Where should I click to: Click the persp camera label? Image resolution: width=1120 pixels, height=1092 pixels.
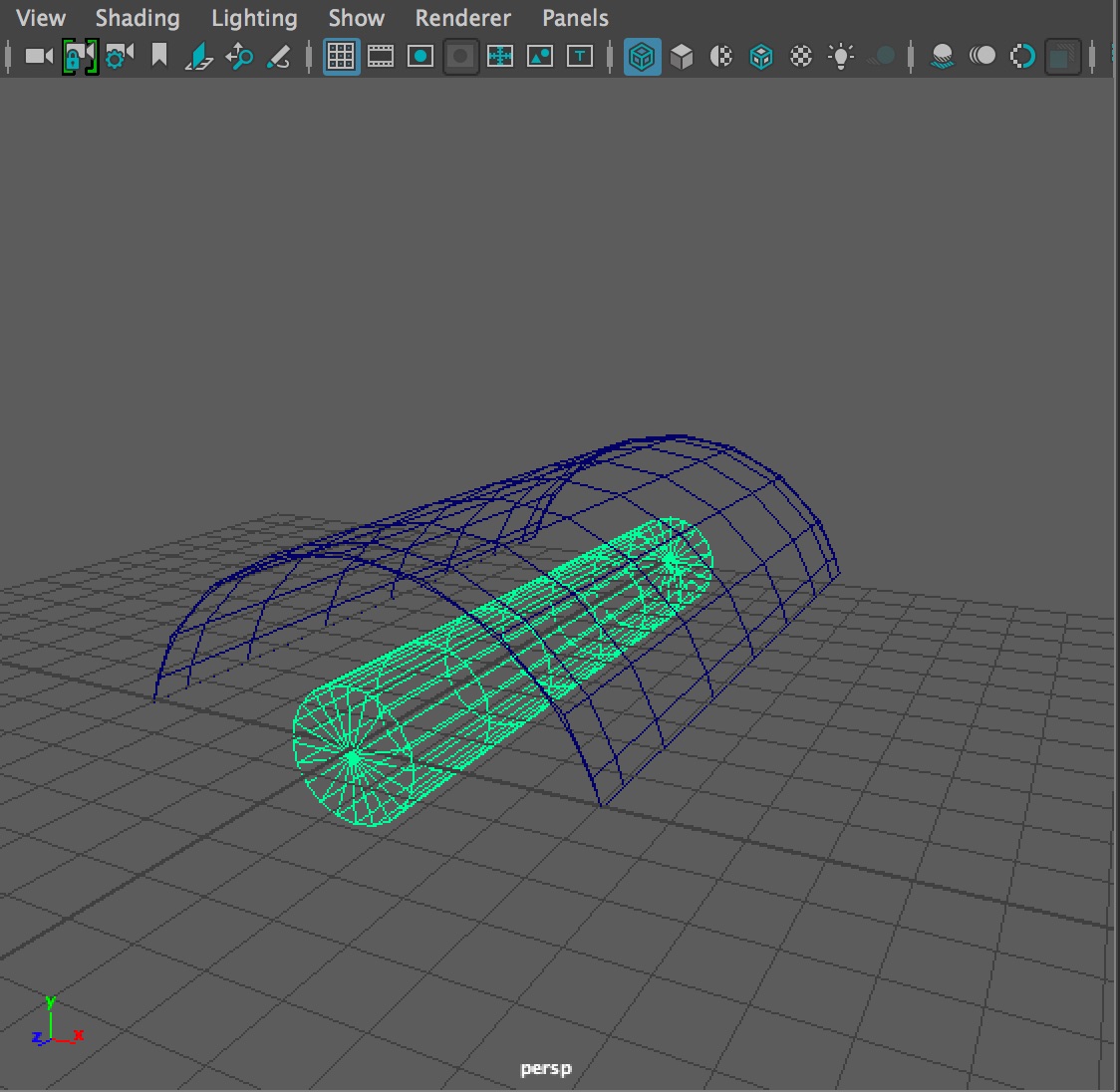[x=546, y=1068]
